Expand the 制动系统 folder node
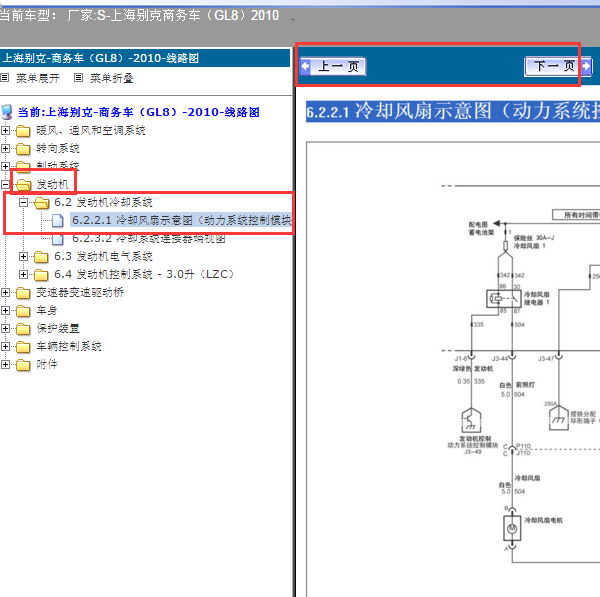600x597 pixels. point(5,166)
